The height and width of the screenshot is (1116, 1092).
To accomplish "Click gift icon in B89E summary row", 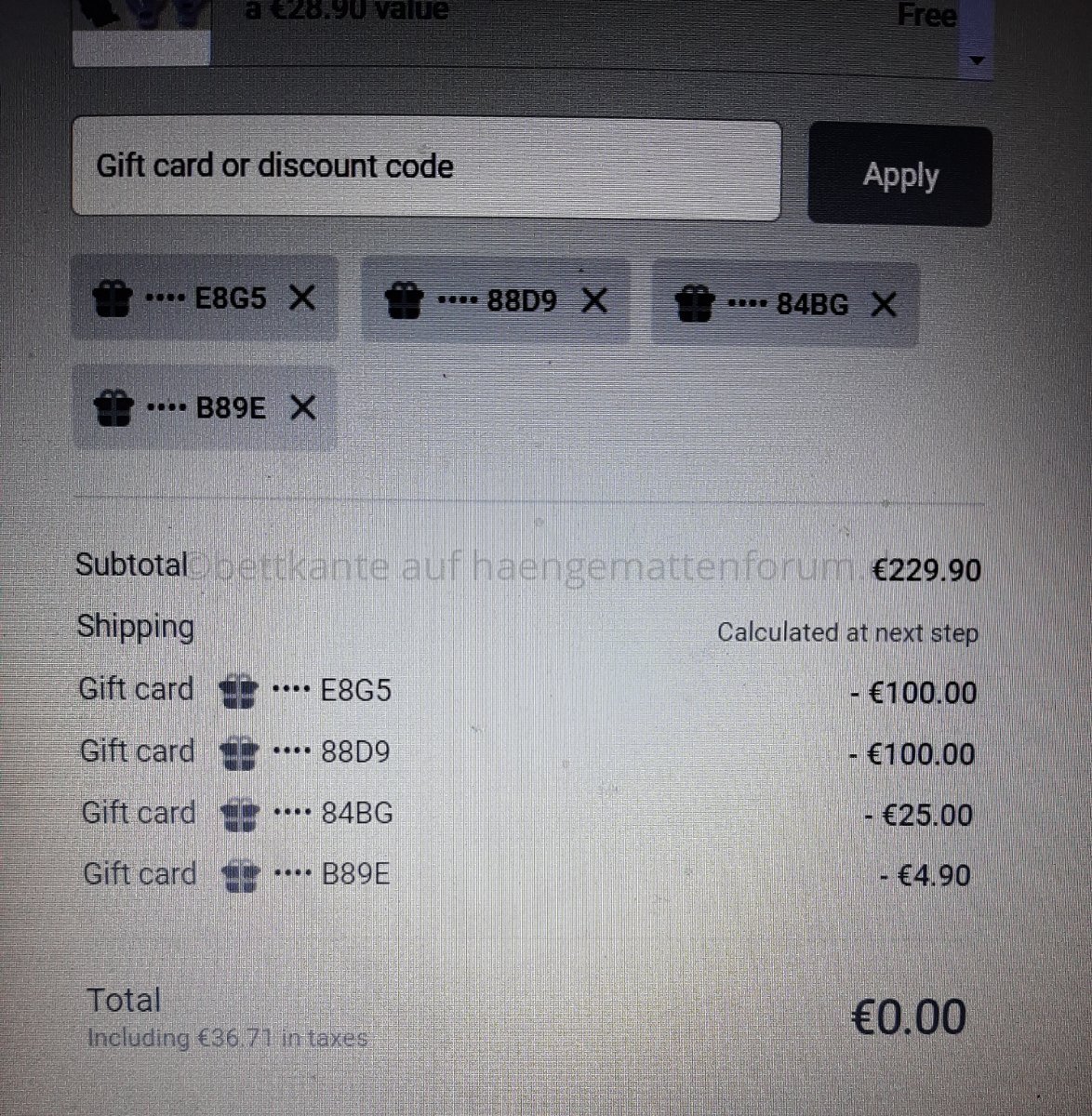I will 240,876.
